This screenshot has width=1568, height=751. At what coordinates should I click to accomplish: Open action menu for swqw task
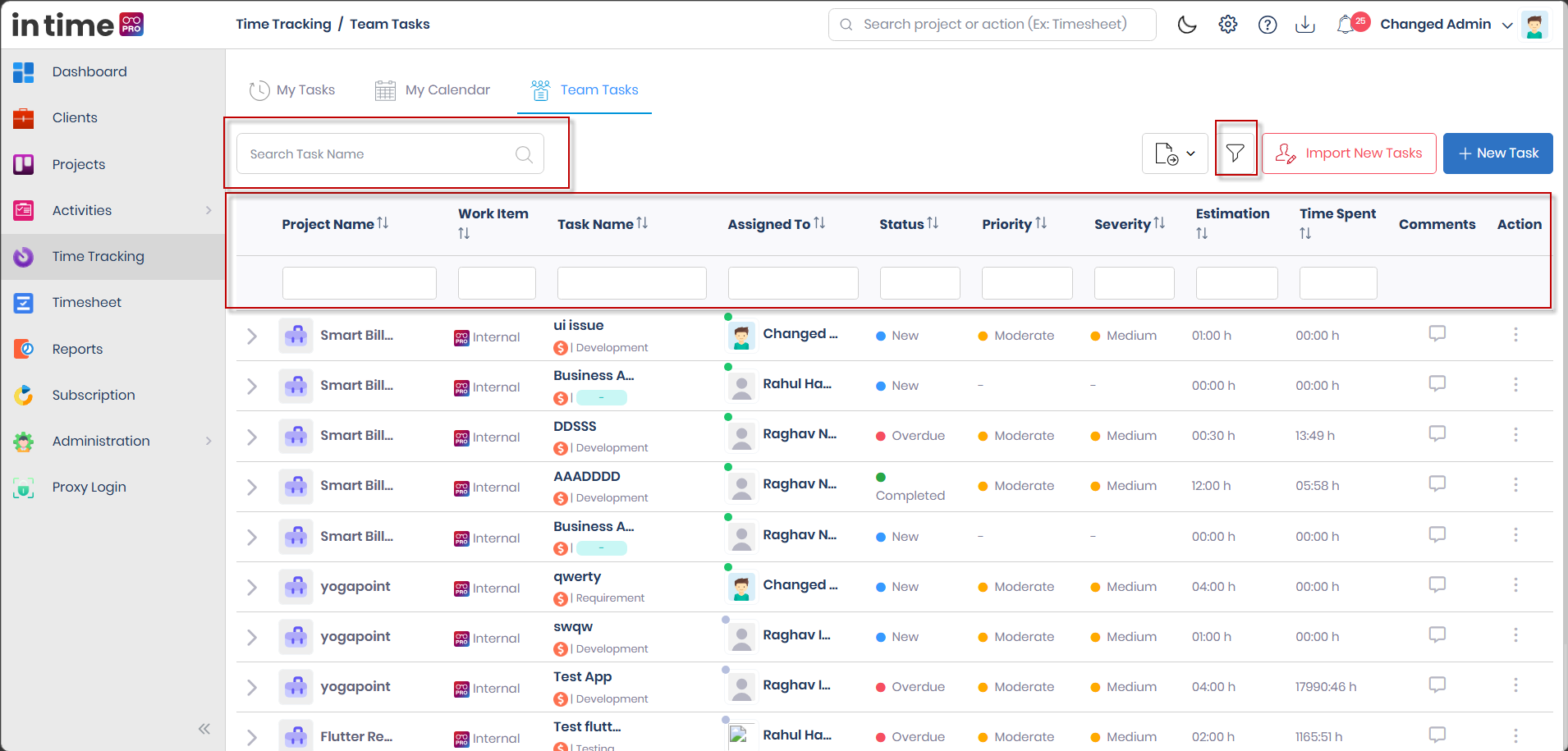click(1515, 635)
